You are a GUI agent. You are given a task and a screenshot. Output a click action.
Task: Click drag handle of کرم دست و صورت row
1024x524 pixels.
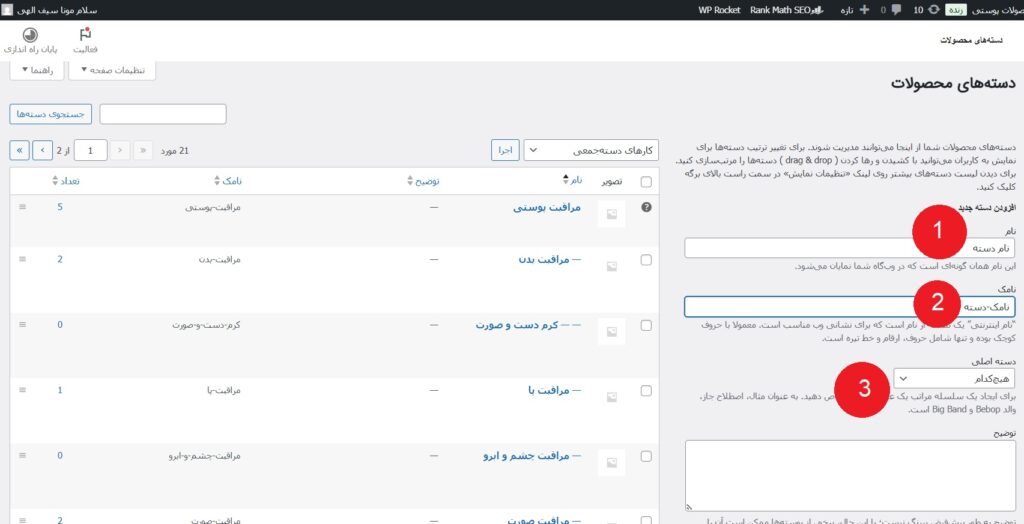pyautogui.click(x=23, y=325)
